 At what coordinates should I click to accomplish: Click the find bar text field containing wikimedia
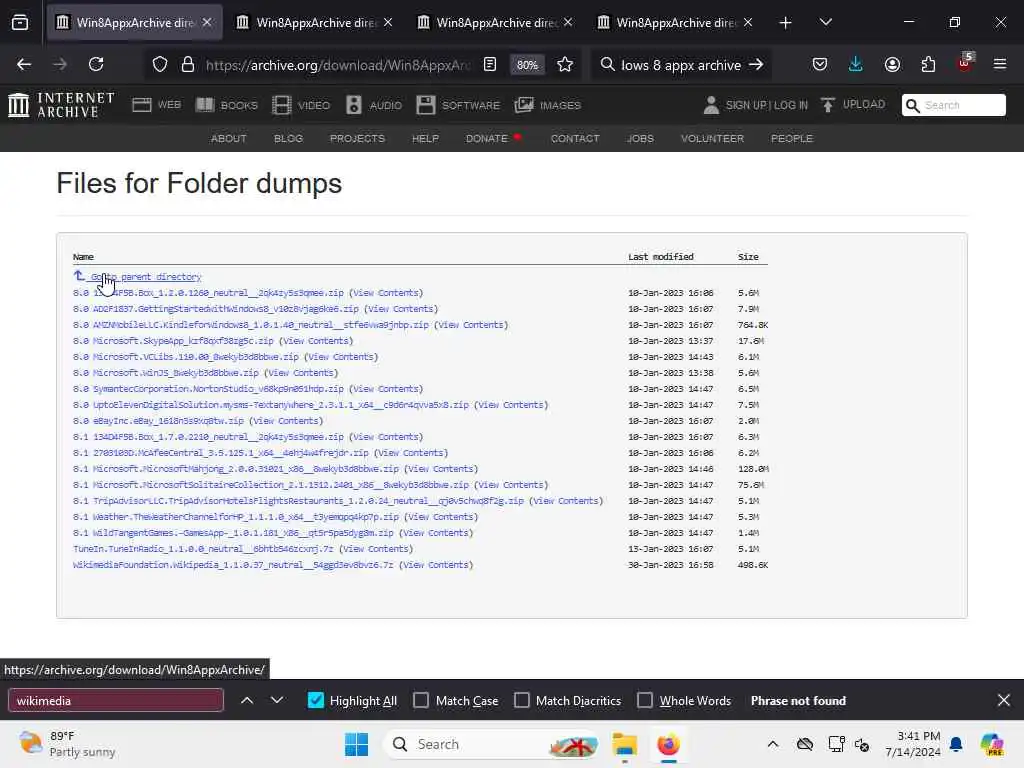116,701
